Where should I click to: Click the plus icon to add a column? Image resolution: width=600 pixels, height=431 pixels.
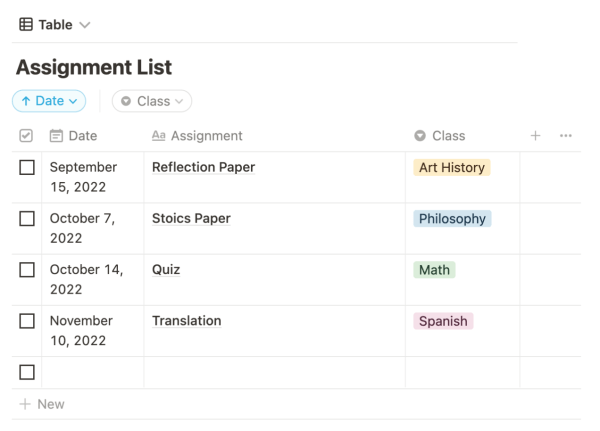point(535,136)
